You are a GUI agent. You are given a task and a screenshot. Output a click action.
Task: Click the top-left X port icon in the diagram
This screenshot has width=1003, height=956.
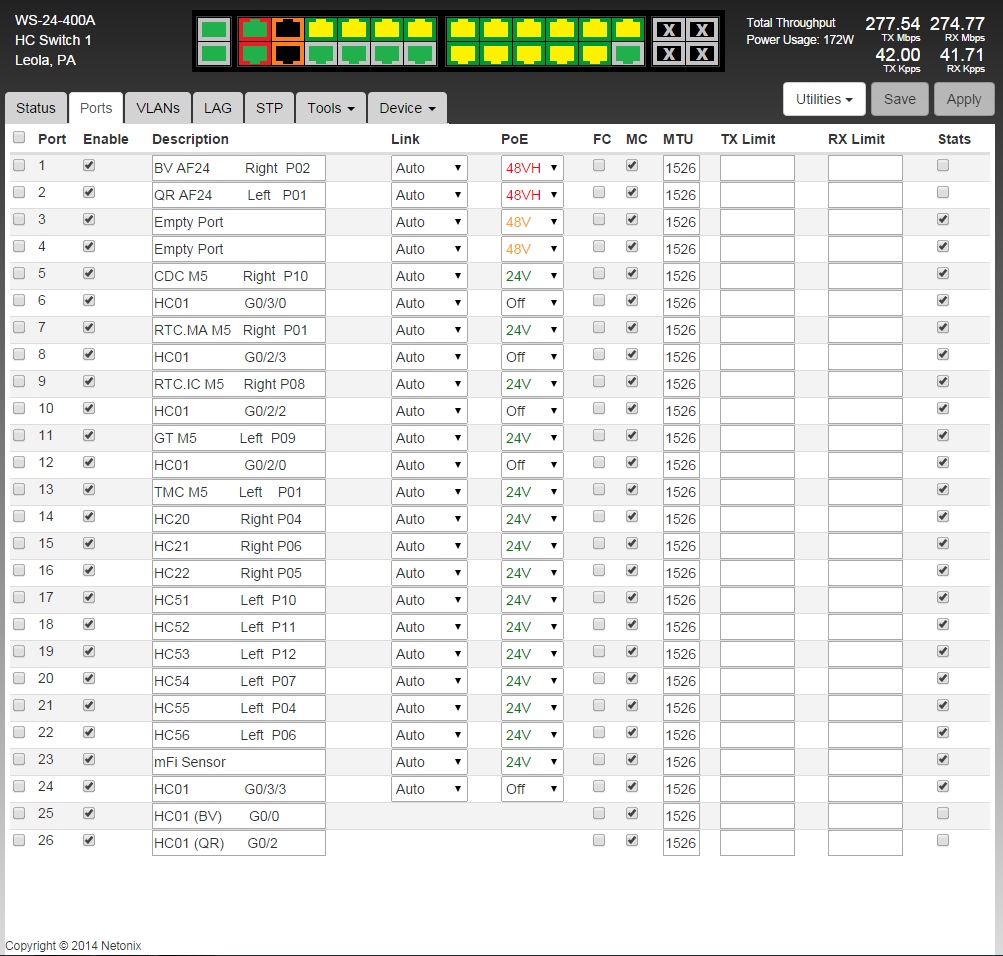click(669, 29)
